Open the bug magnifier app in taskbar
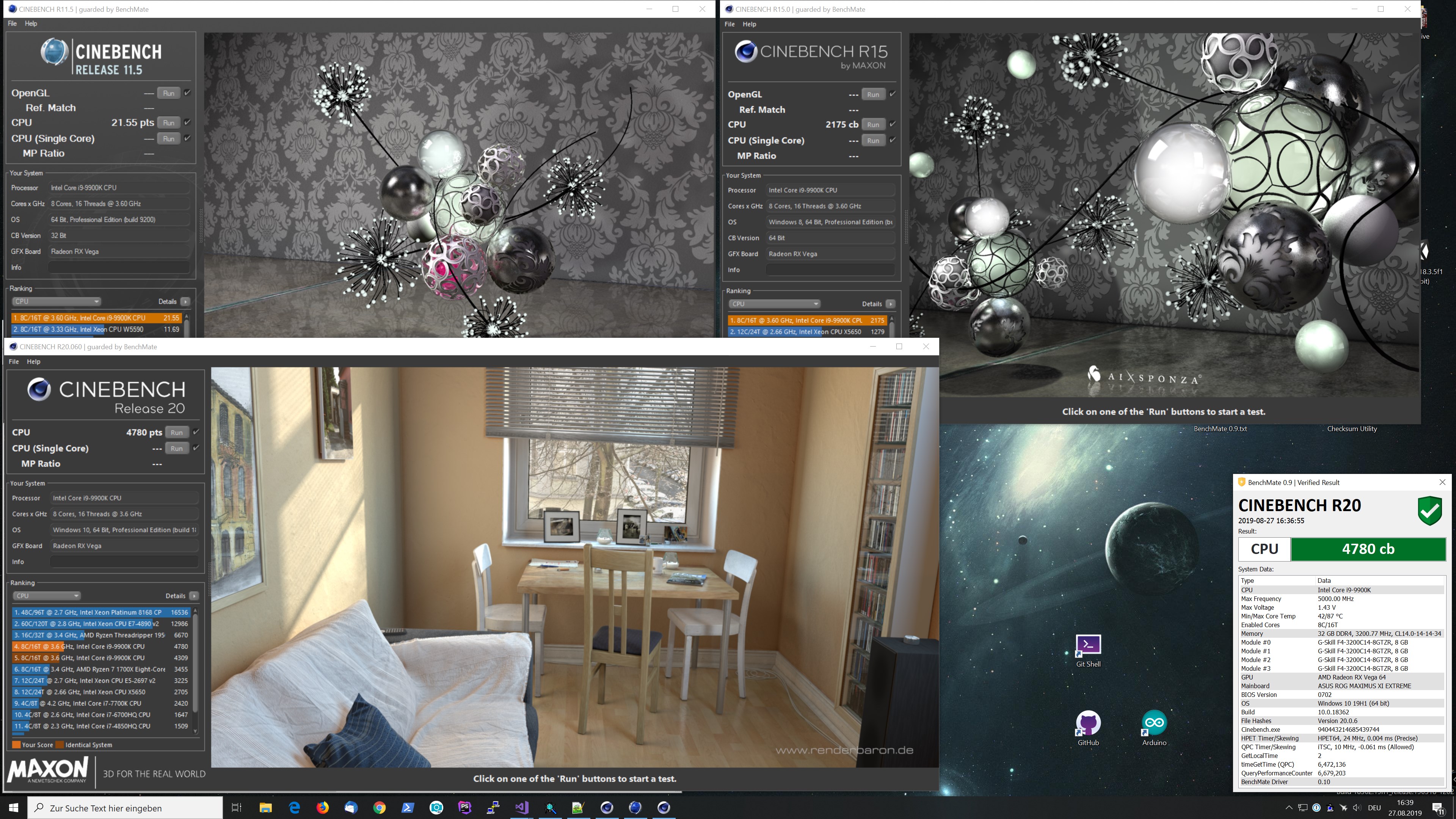The image size is (1456, 819). 550,808
